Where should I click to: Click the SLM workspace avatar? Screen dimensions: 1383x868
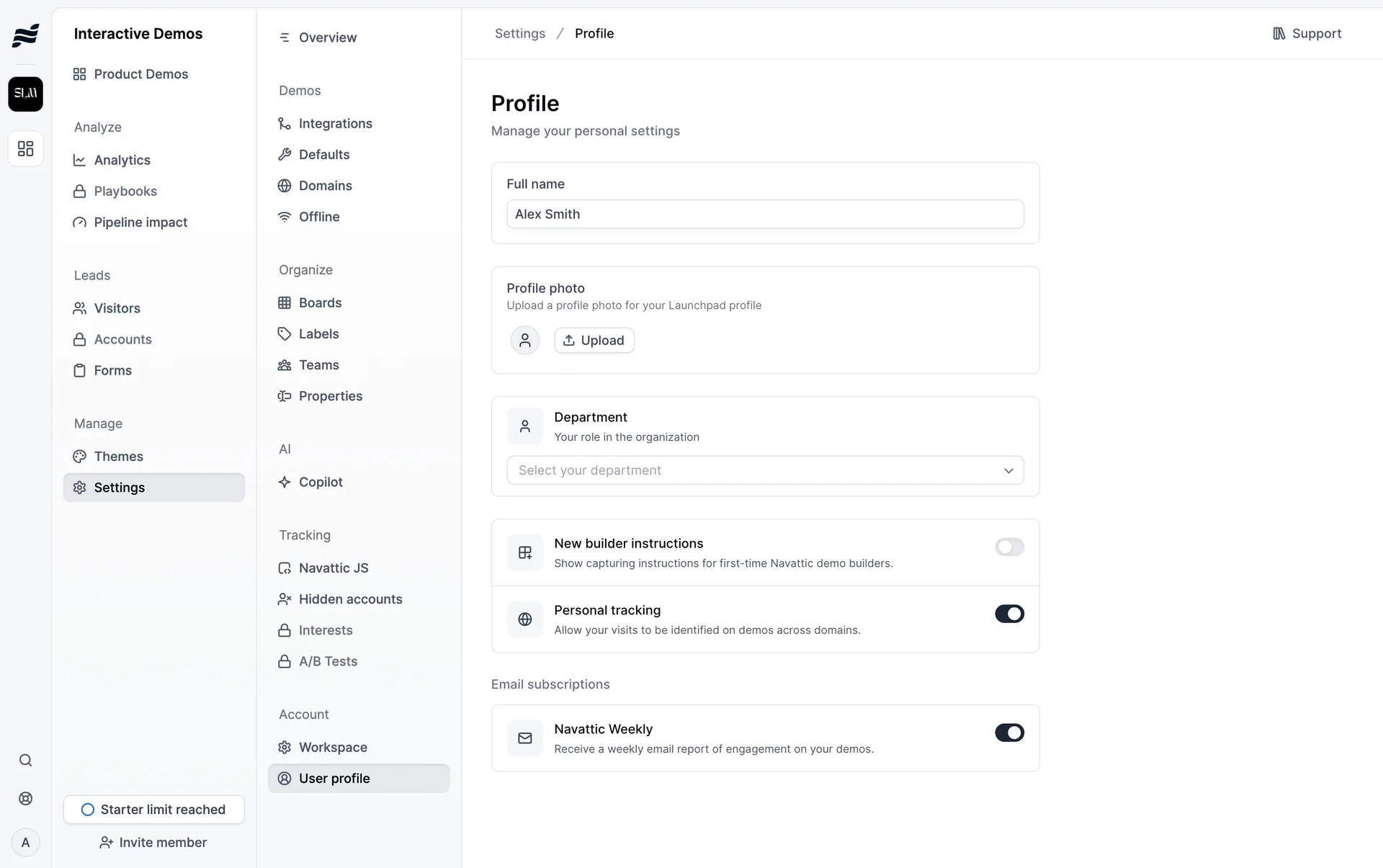(x=25, y=94)
